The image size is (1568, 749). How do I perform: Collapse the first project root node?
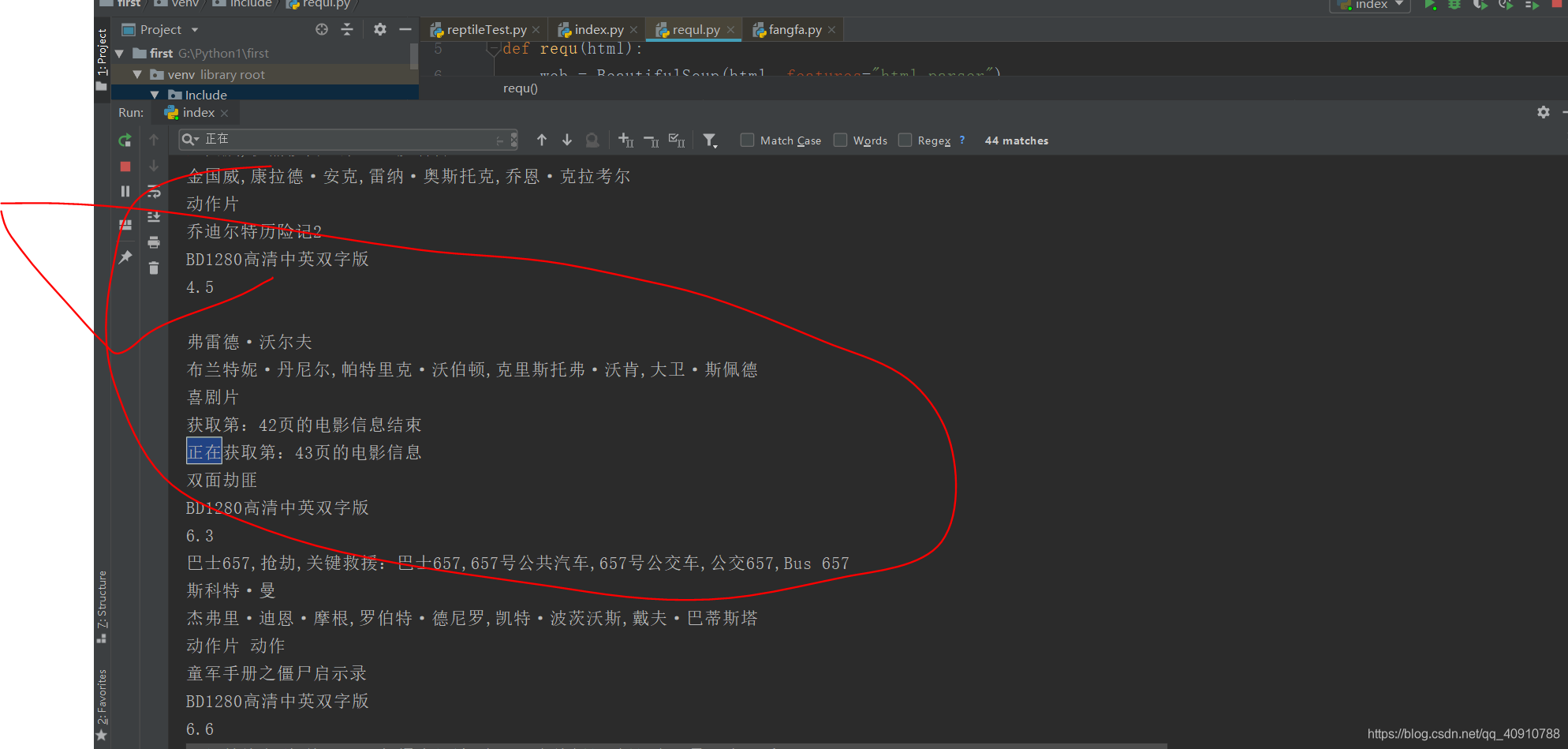coord(119,54)
